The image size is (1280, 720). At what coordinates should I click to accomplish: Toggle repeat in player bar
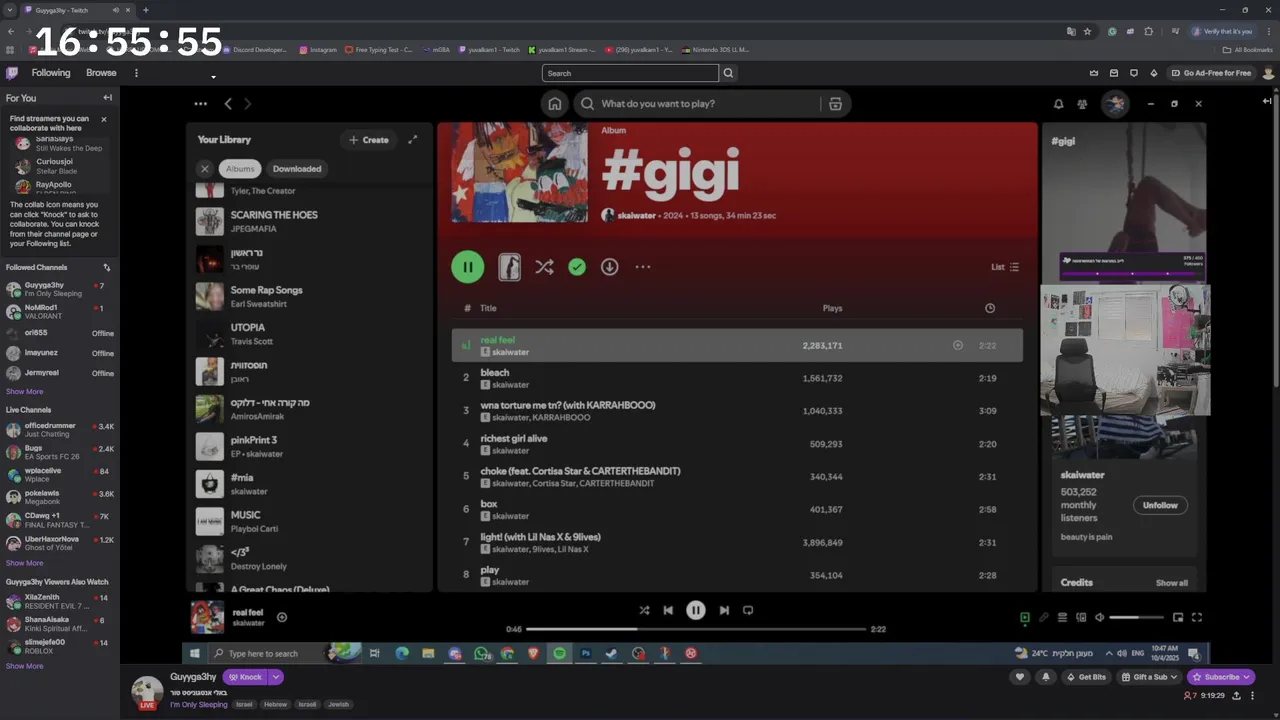(x=748, y=610)
